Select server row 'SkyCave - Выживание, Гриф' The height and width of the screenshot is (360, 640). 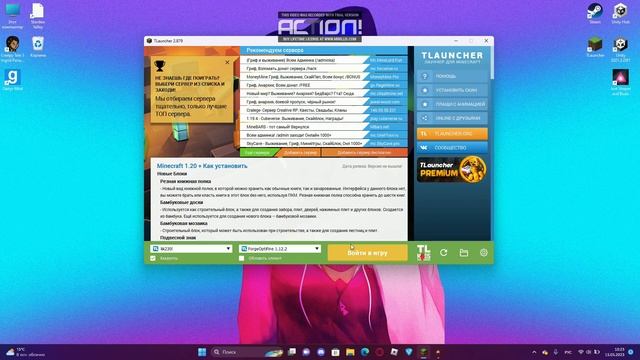324,144
